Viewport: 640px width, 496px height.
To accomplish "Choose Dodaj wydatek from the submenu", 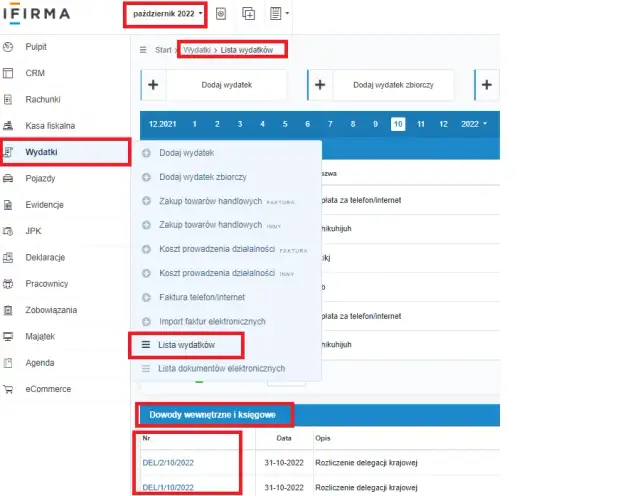I will (187, 153).
